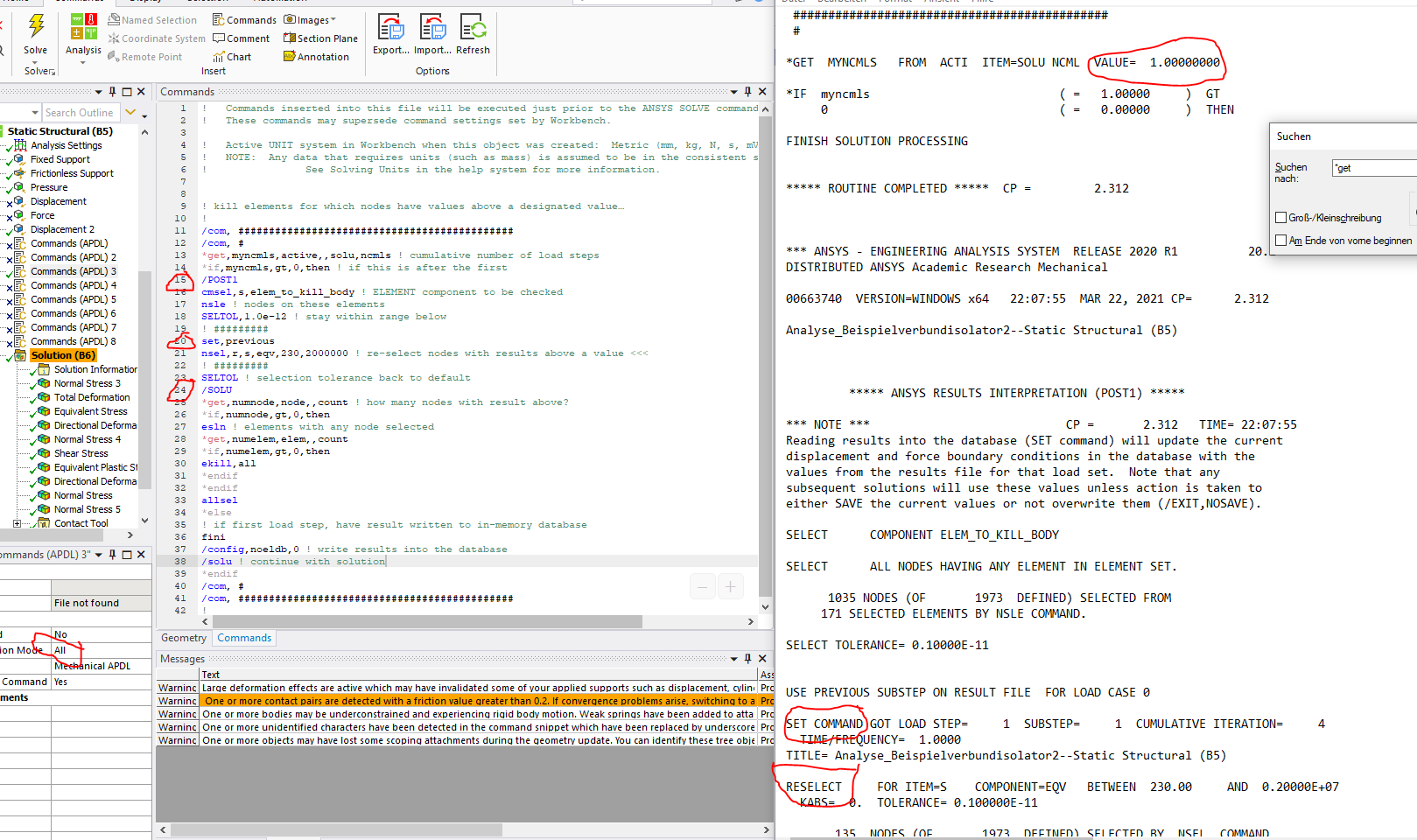Open the details panel options dropdown
This screenshot has width=1417, height=840.
click(98, 554)
